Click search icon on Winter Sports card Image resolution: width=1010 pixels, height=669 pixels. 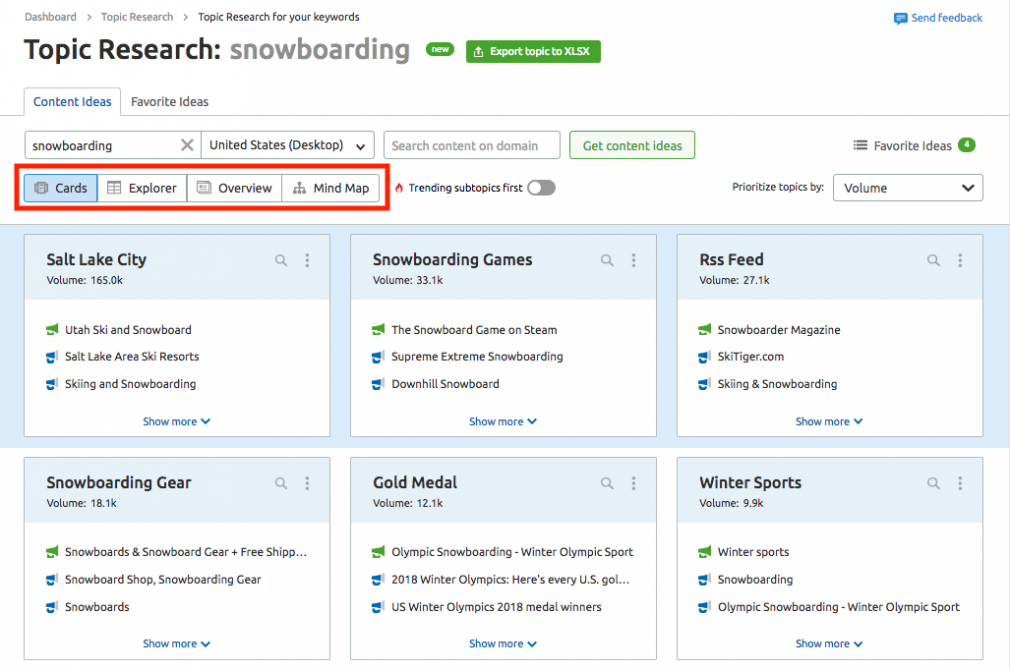(x=933, y=483)
